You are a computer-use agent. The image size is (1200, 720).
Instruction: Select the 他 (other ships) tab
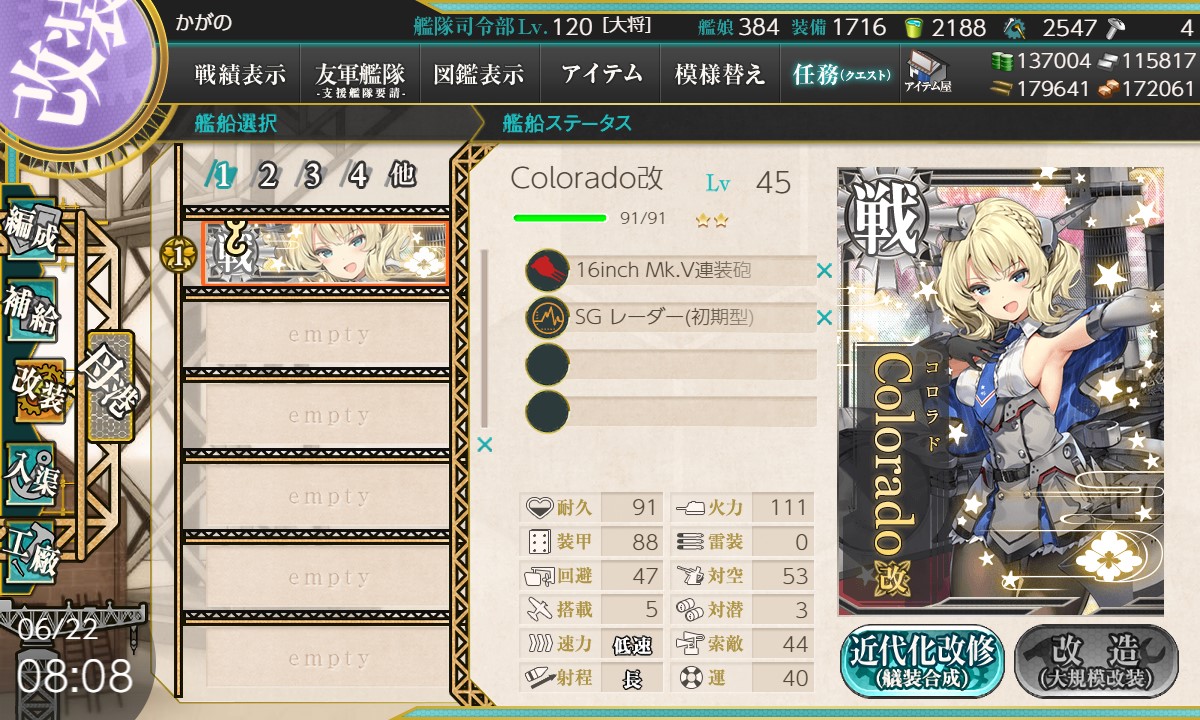coord(402,176)
